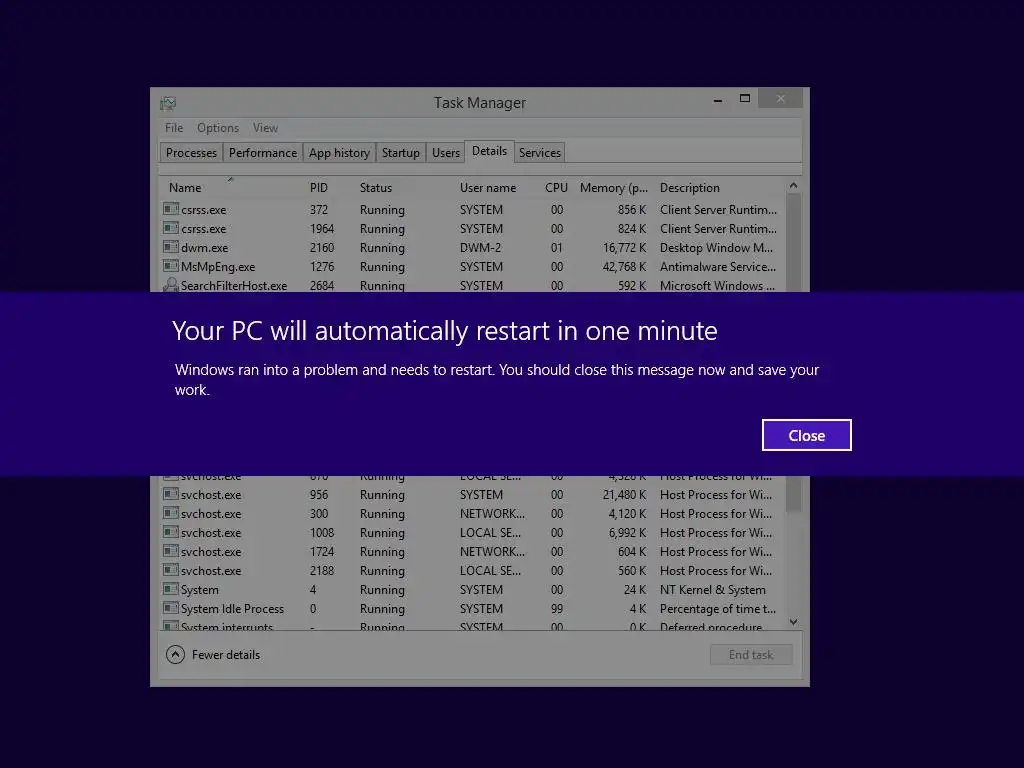
Task: Open the File menu
Action: pos(174,127)
